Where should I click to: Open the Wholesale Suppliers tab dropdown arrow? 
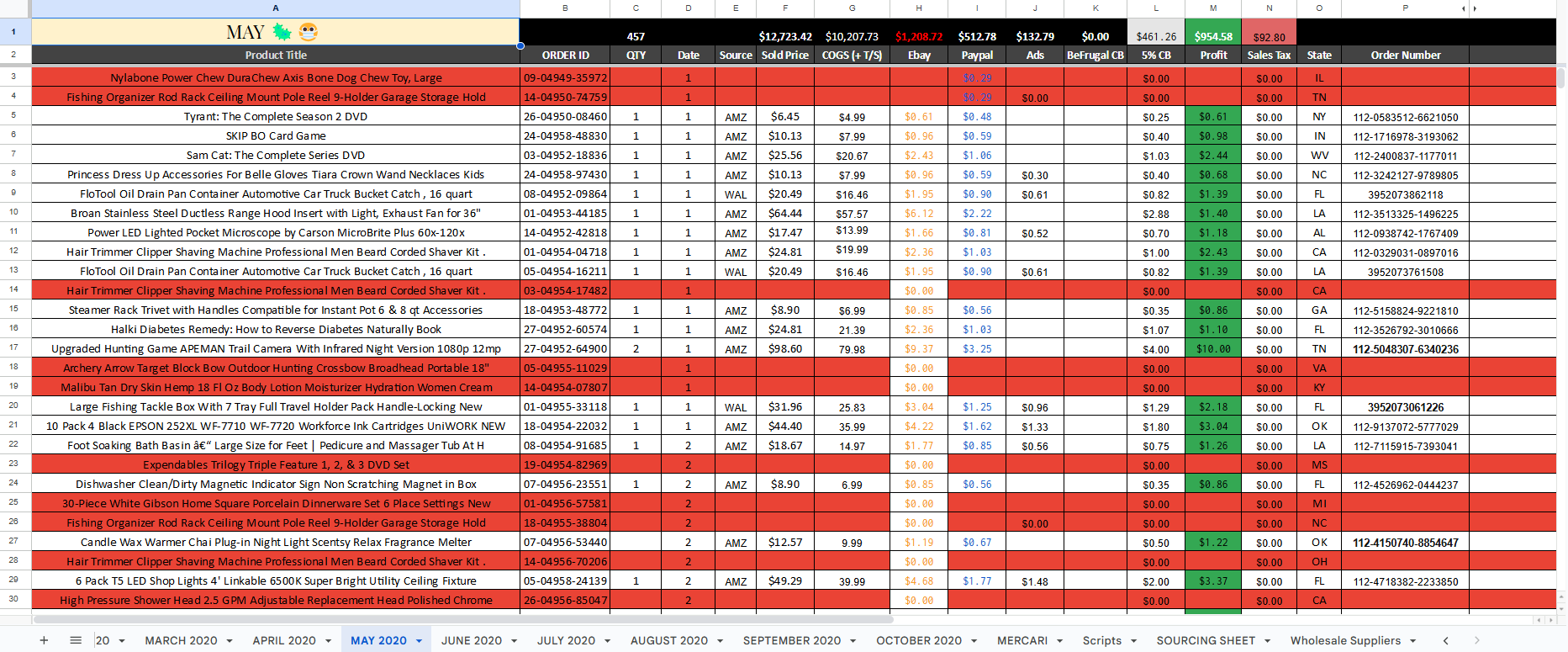[1412, 641]
